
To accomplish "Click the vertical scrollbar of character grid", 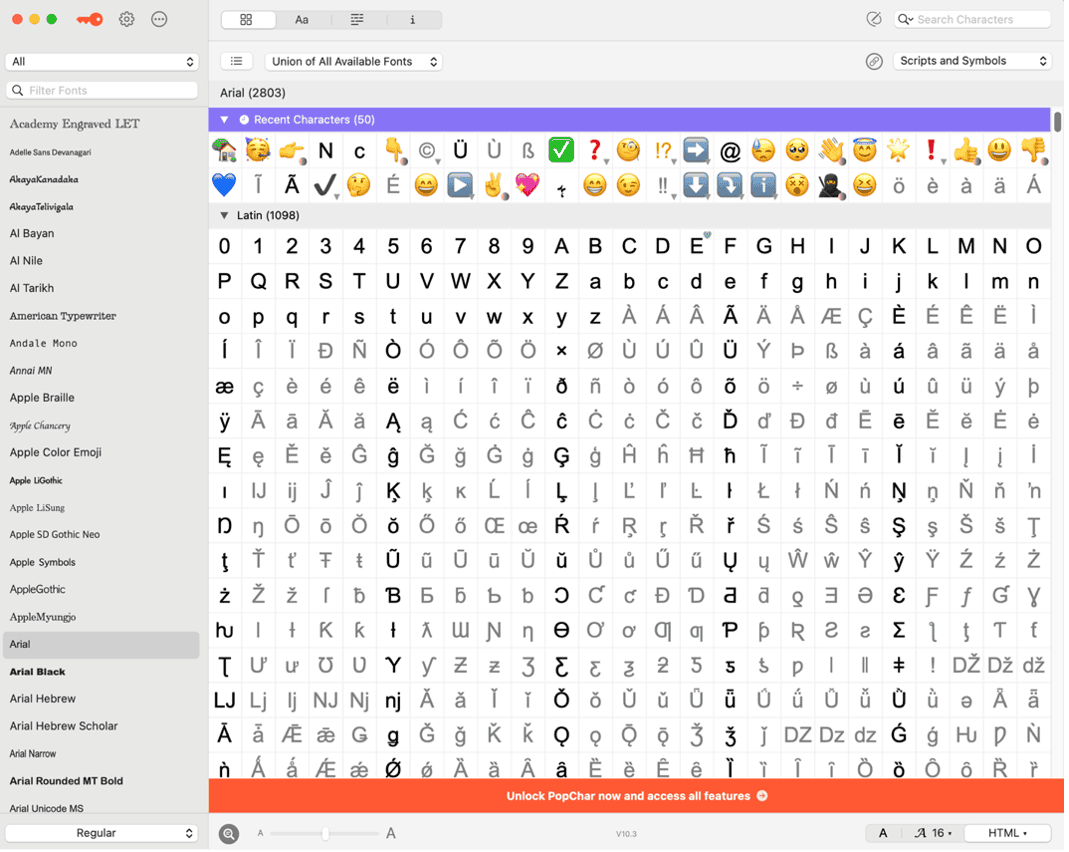I will [x=1057, y=121].
